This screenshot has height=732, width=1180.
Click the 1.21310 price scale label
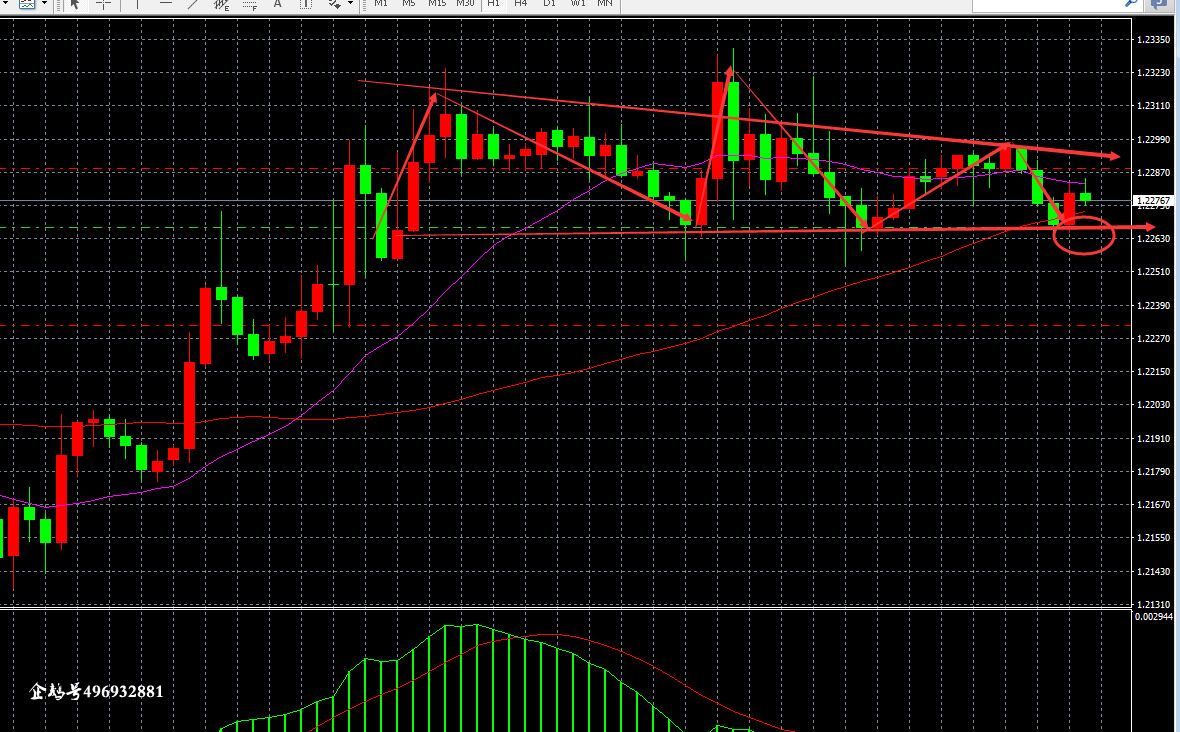1154,604
